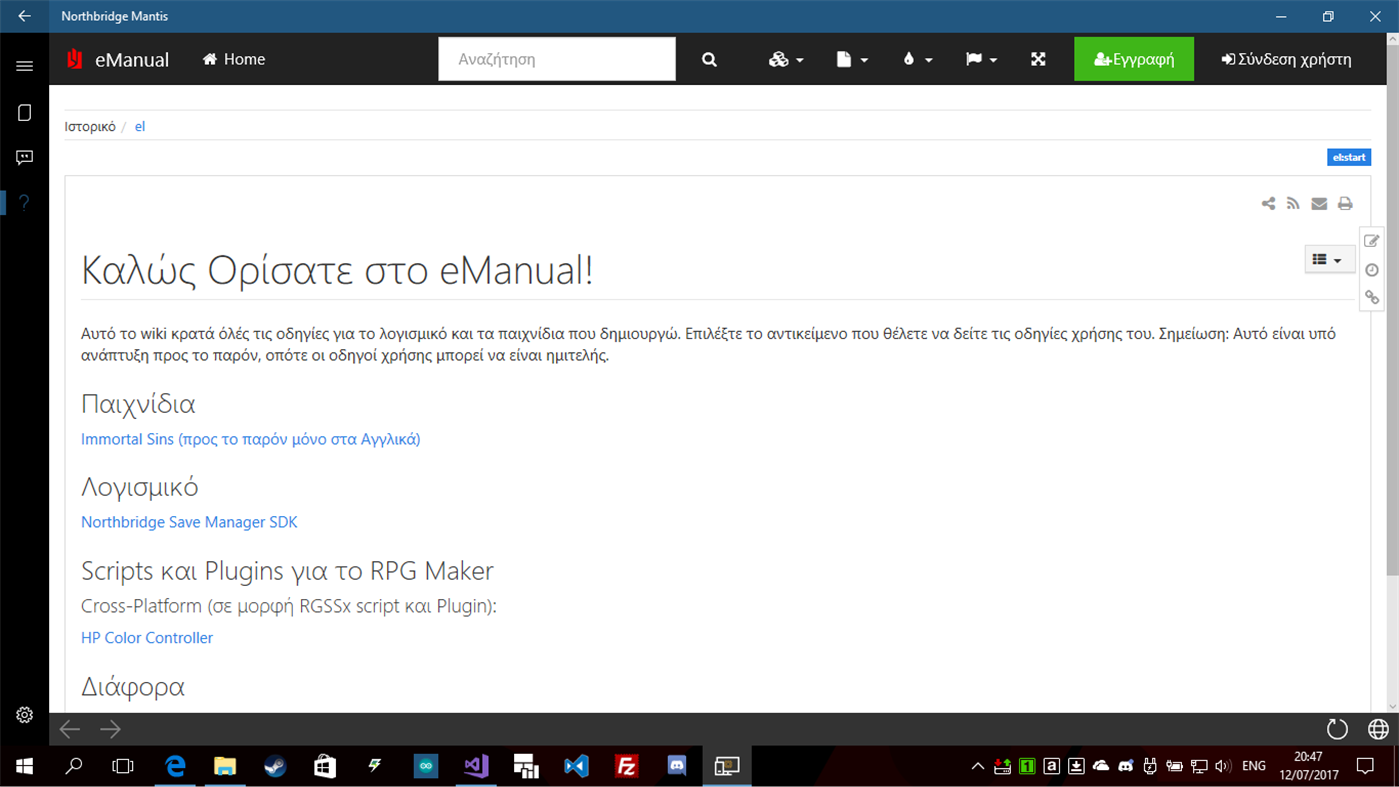Click the taskbar search magnifier
Viewport: 1399px width, 787px height.
click(x=73, y=767)
